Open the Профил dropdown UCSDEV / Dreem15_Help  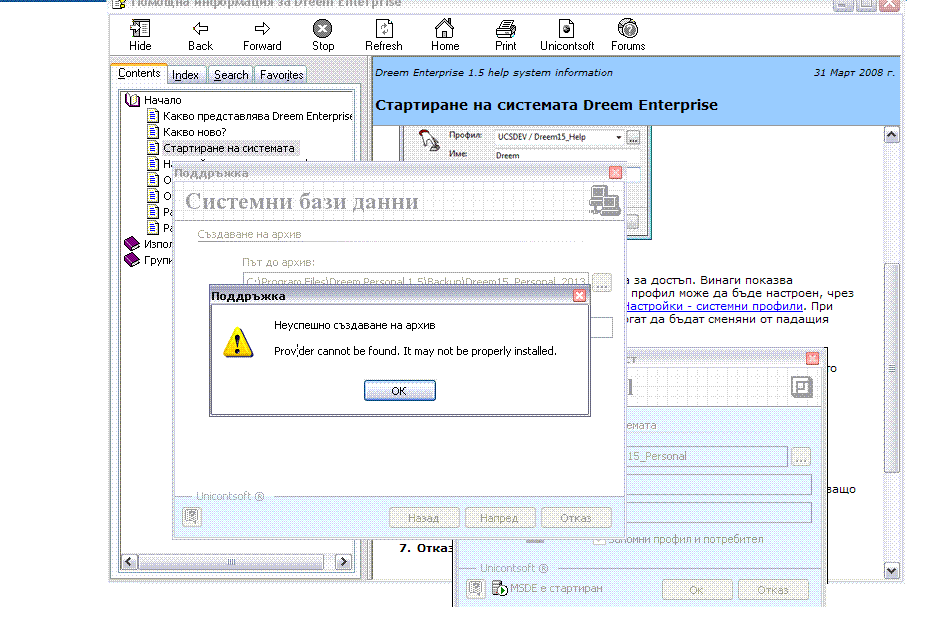tap(559, 137)
